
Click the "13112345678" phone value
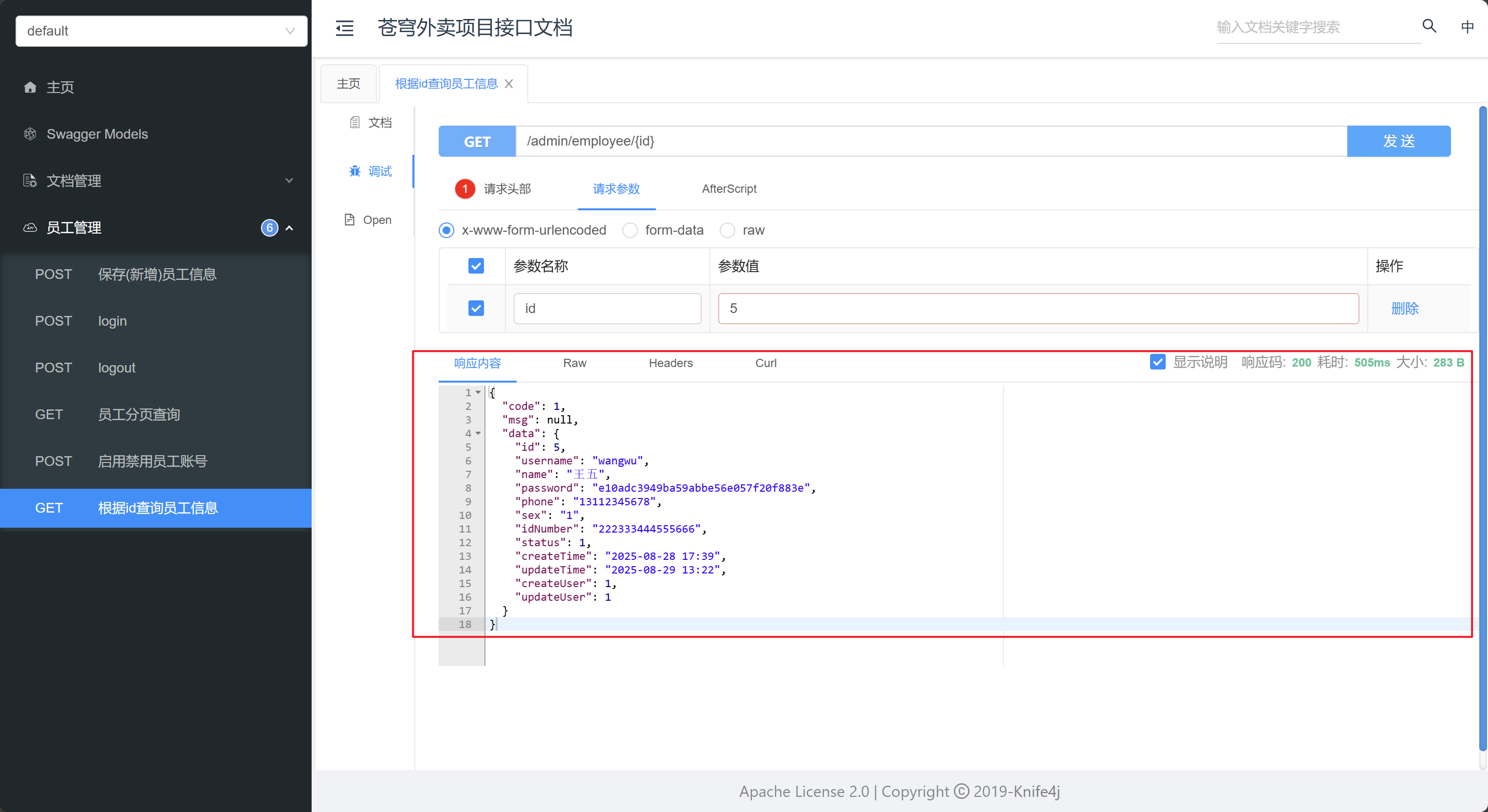(x=614, y=502)
